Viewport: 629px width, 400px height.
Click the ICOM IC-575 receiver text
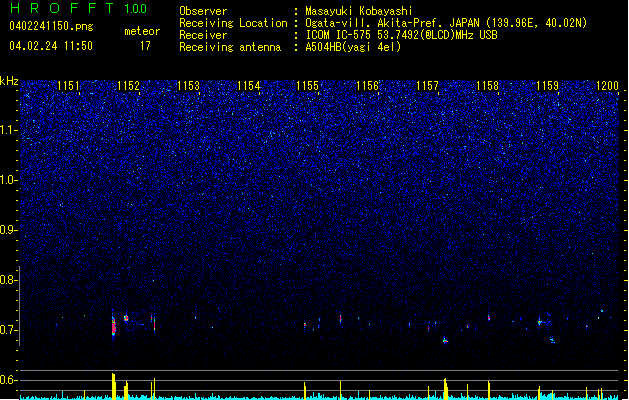coord(401,35)
